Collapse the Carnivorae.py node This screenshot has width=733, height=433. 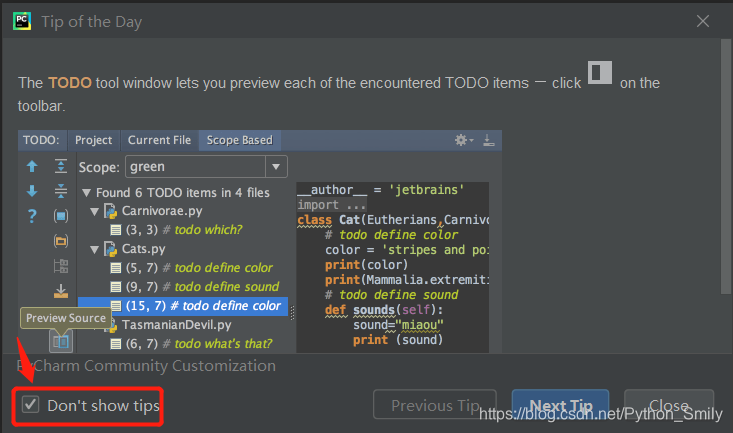[x=95, y=211]
